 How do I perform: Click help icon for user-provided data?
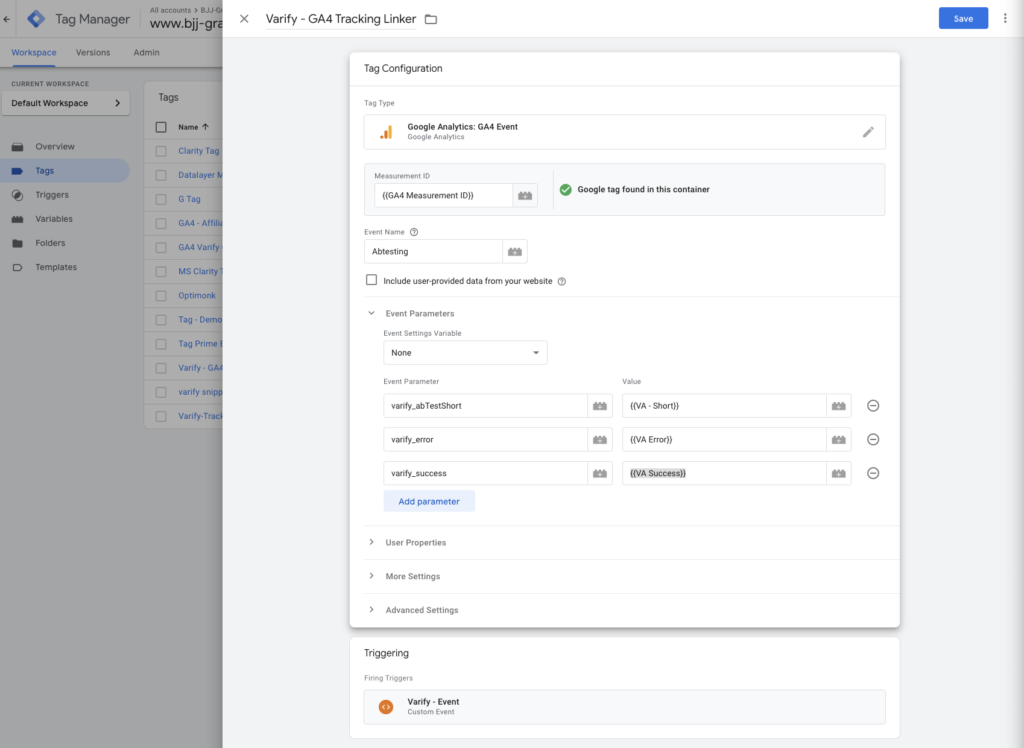(562, 282)
